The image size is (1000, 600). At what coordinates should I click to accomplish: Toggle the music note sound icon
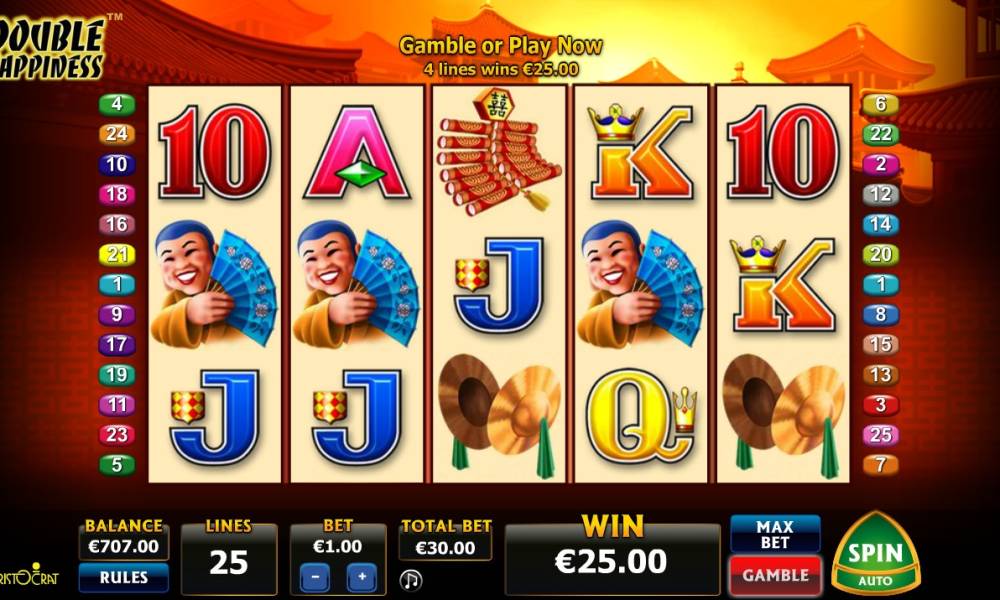coord(411,580)
